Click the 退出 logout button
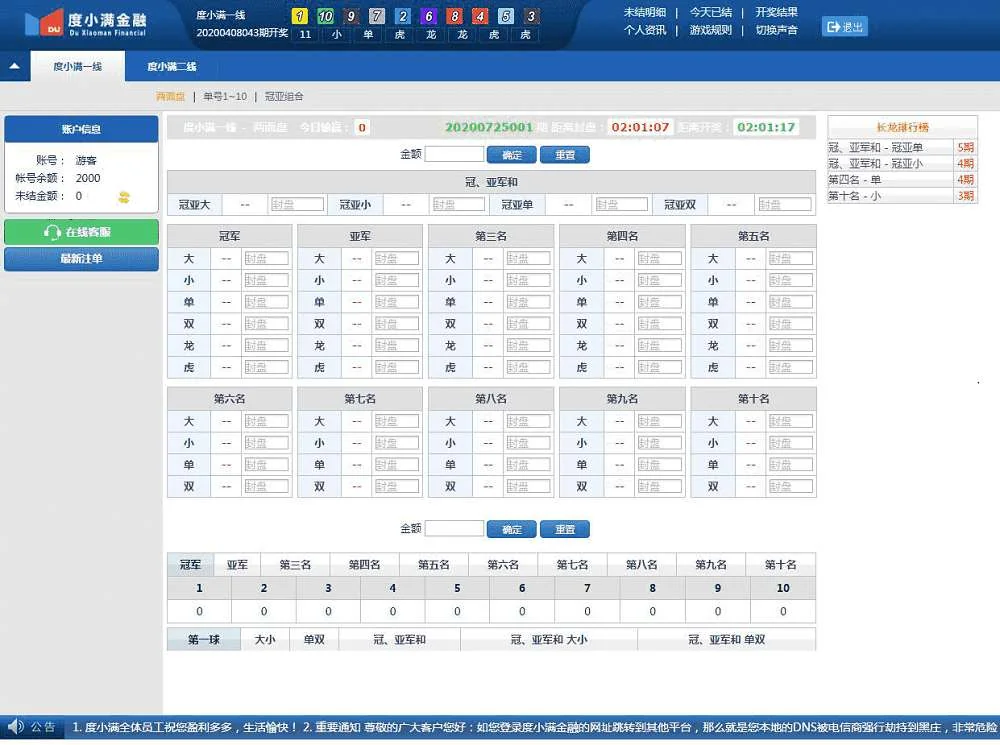 point(845,26)
